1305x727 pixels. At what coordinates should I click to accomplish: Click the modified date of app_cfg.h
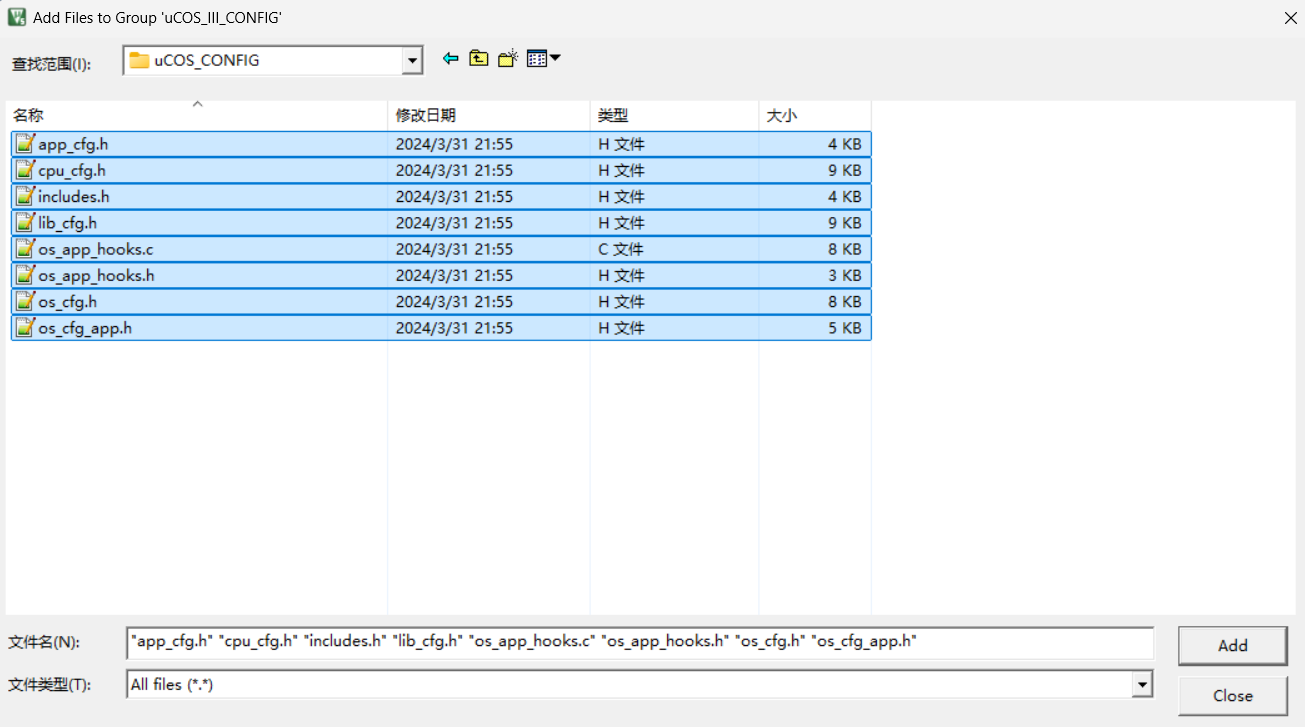coord(454,144)
